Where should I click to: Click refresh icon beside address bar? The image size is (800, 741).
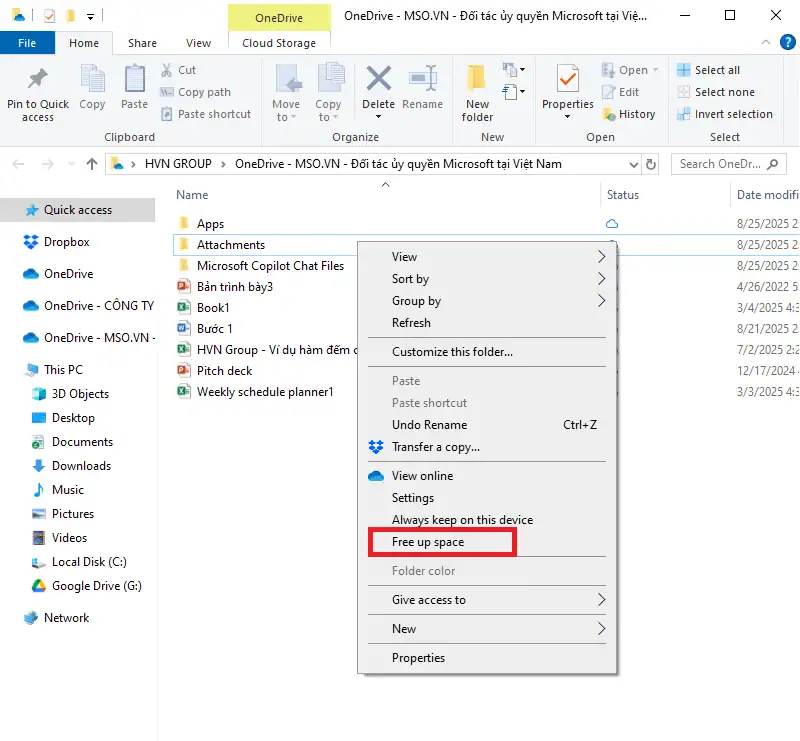pyautogui.click(x=651, y=164)
